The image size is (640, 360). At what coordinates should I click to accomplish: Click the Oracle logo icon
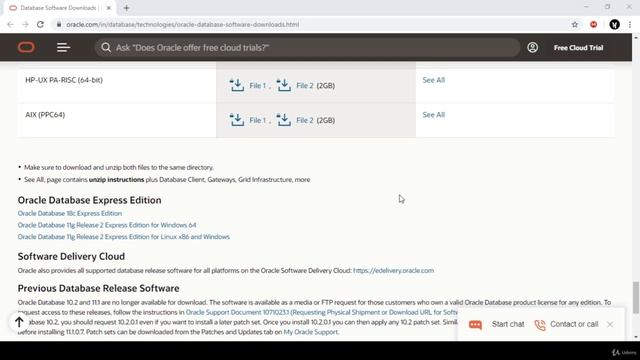[26, 47]
